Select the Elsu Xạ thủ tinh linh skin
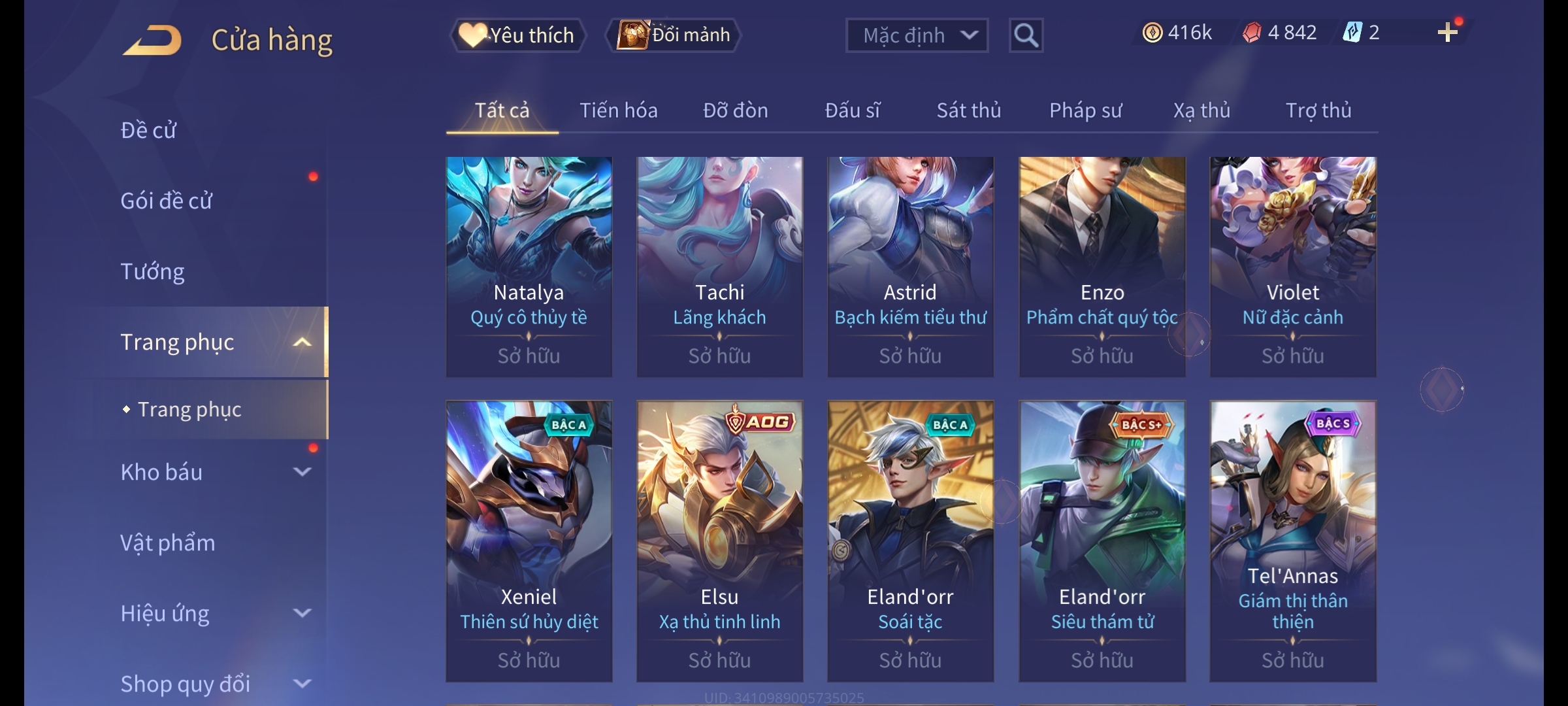Image resolution: width=1568 pixels, height=706 pixels. (x=719, y=541)
